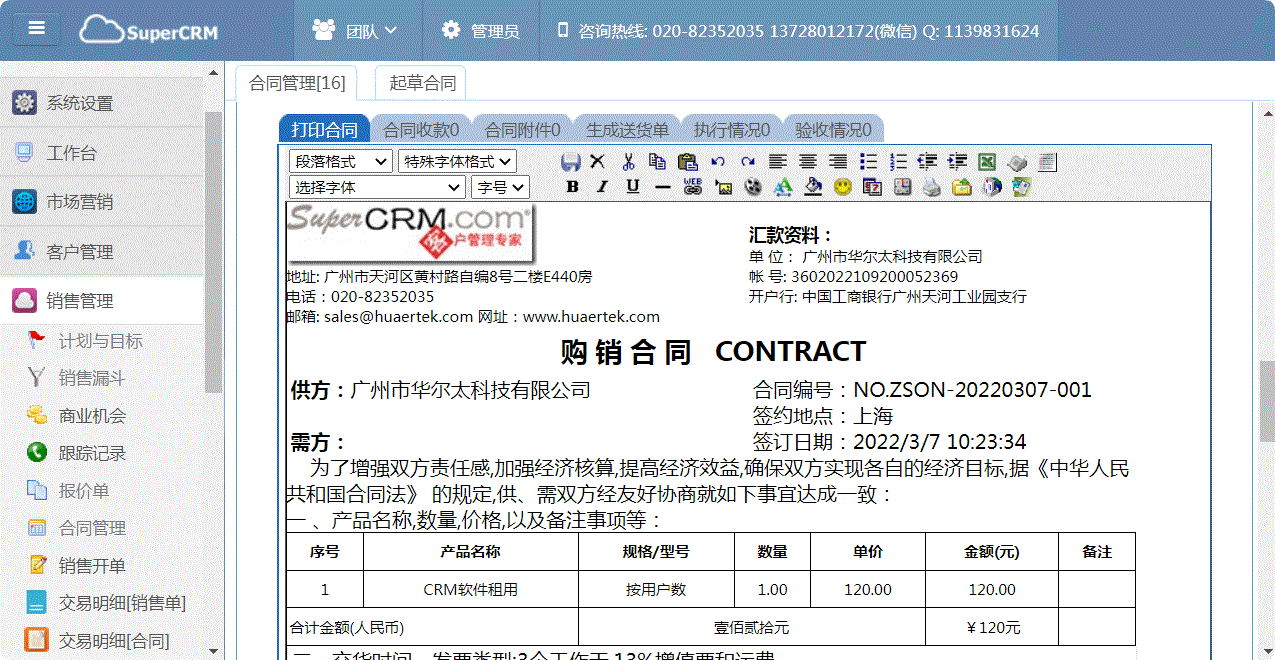Switch to the 合同管理[16] tab
The image size is (1275, 660).
[297, 83]
